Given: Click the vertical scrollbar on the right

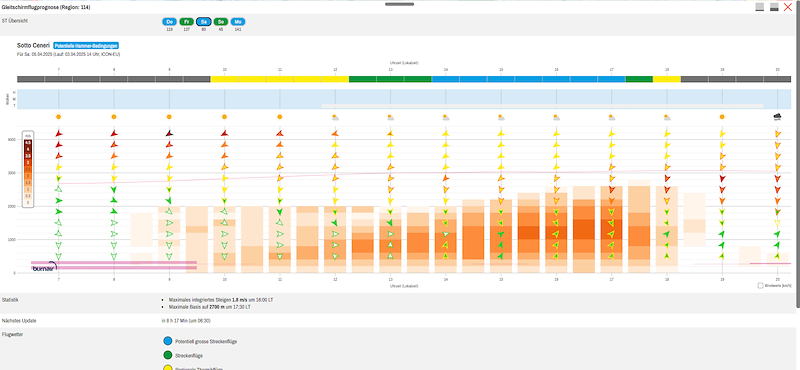Looking at the screenshot, I should pyautogui.click(x=797, y=153).
